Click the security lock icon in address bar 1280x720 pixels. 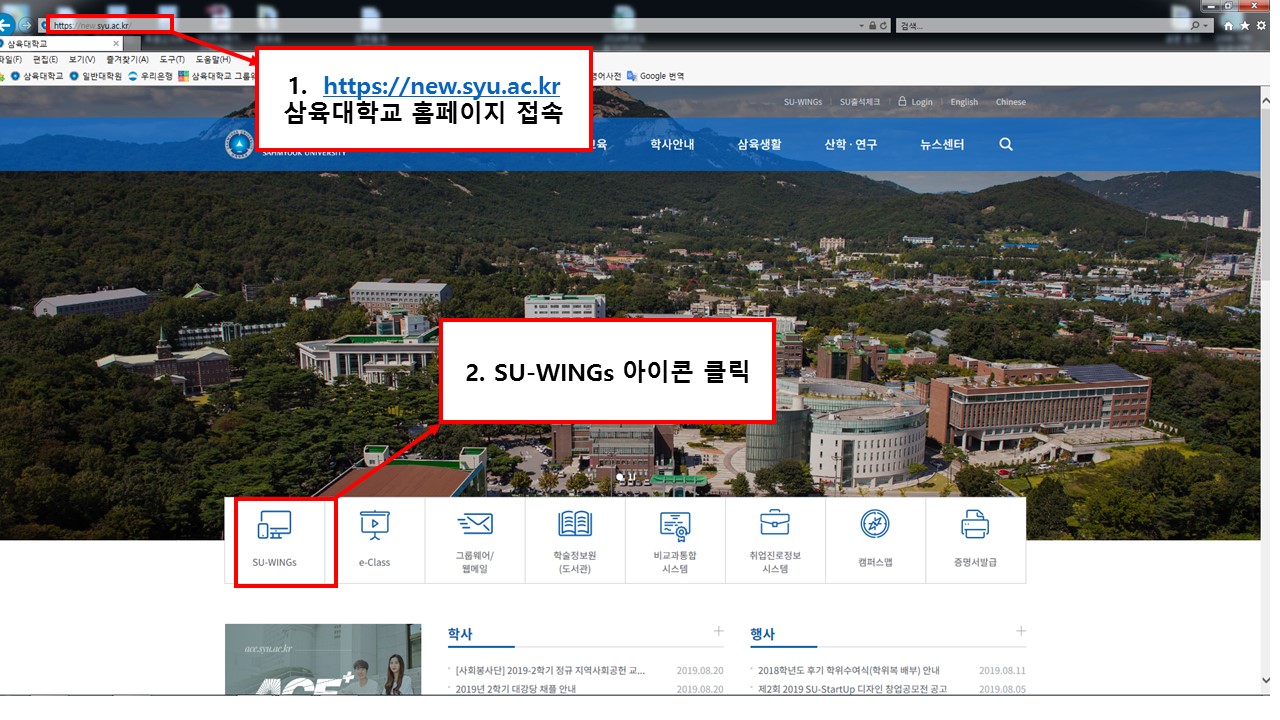pyautogui.click(x=873, y=25)
